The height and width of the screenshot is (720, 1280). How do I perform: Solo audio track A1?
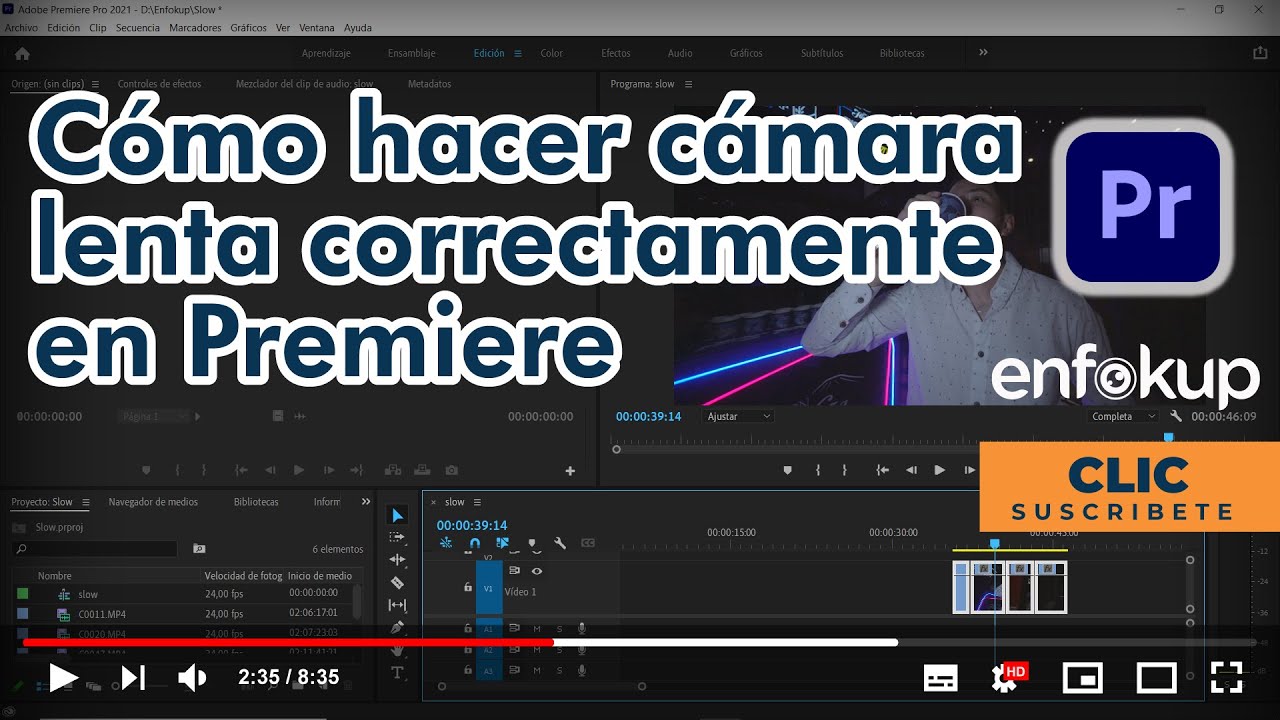[x=559, y=629]
